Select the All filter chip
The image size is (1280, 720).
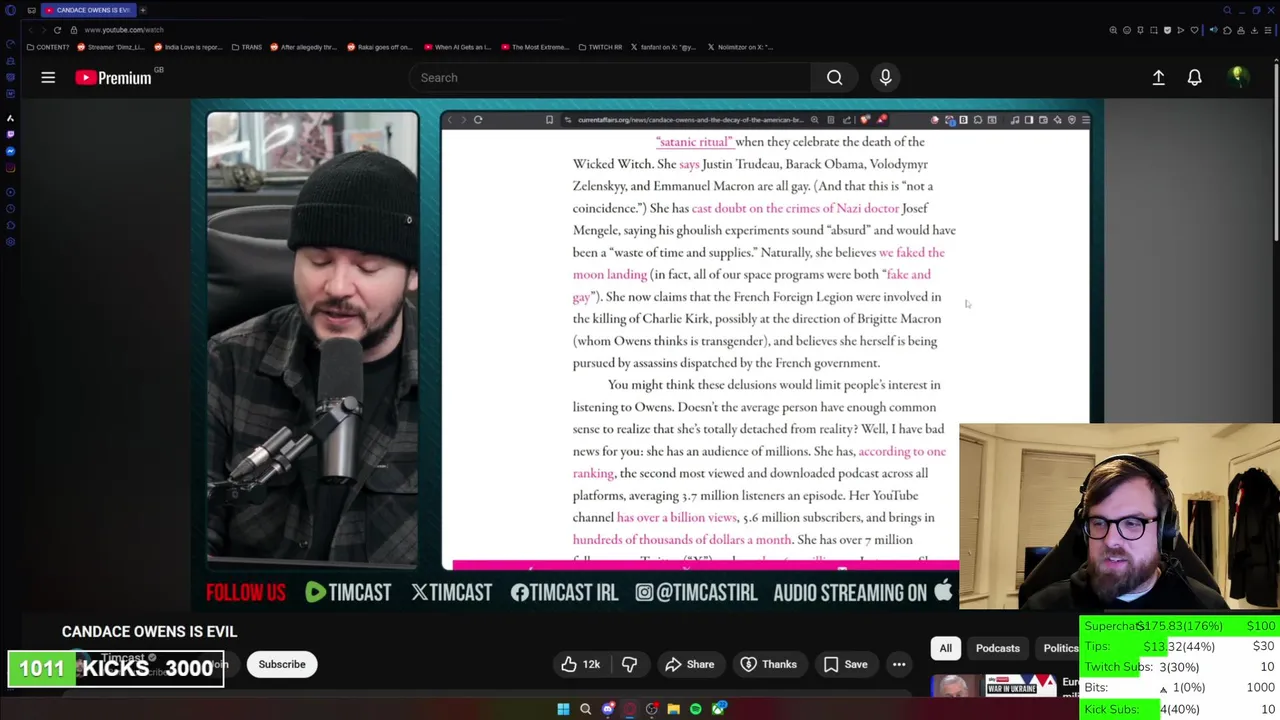[945, 648]
